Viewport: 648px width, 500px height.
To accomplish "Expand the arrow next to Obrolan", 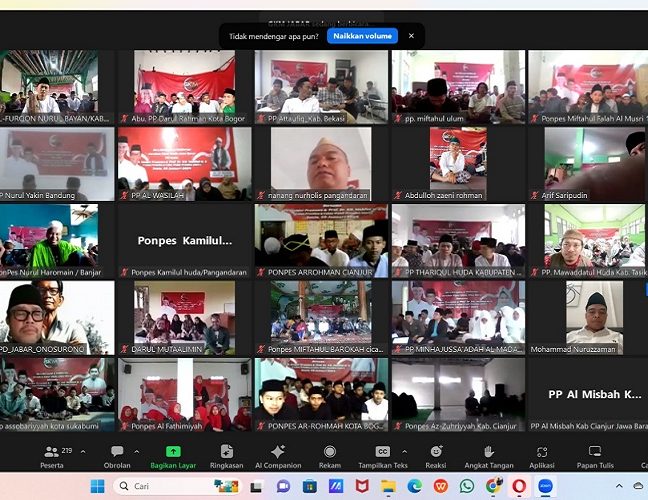I will 138,451.
